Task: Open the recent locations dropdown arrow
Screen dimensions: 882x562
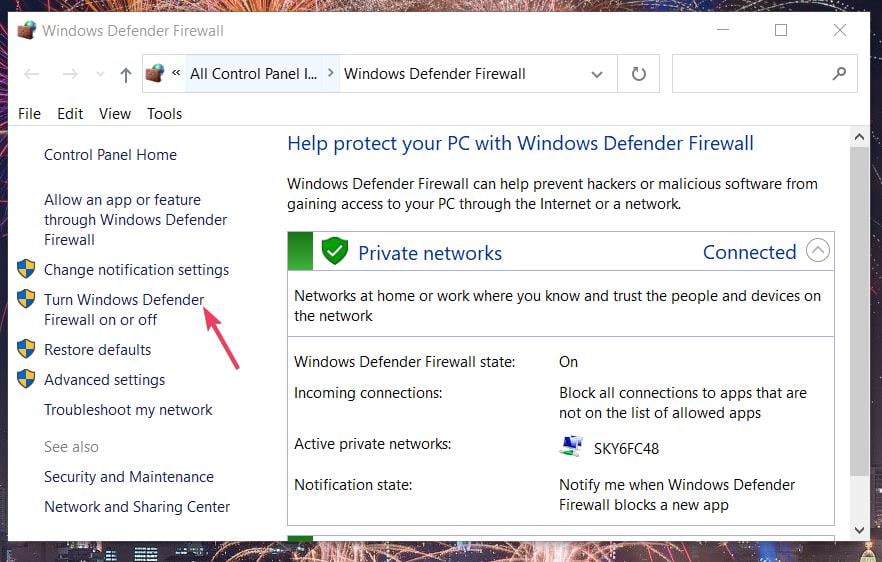Action: pos(100,74)
